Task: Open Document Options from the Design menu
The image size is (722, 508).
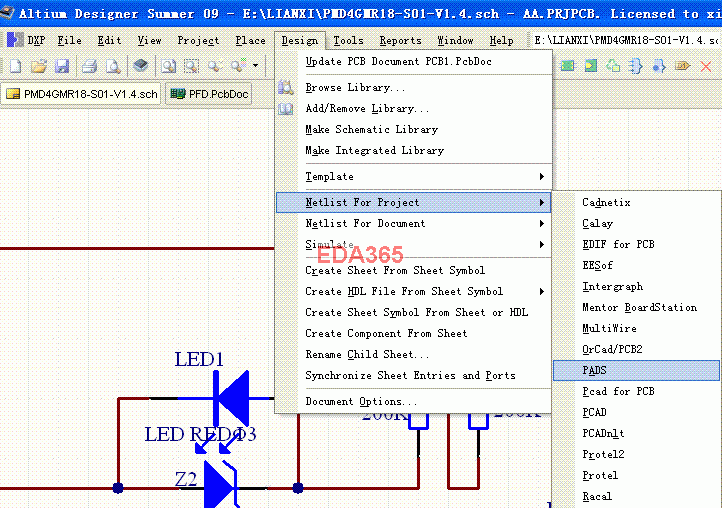Action: [x=413, y=402]
